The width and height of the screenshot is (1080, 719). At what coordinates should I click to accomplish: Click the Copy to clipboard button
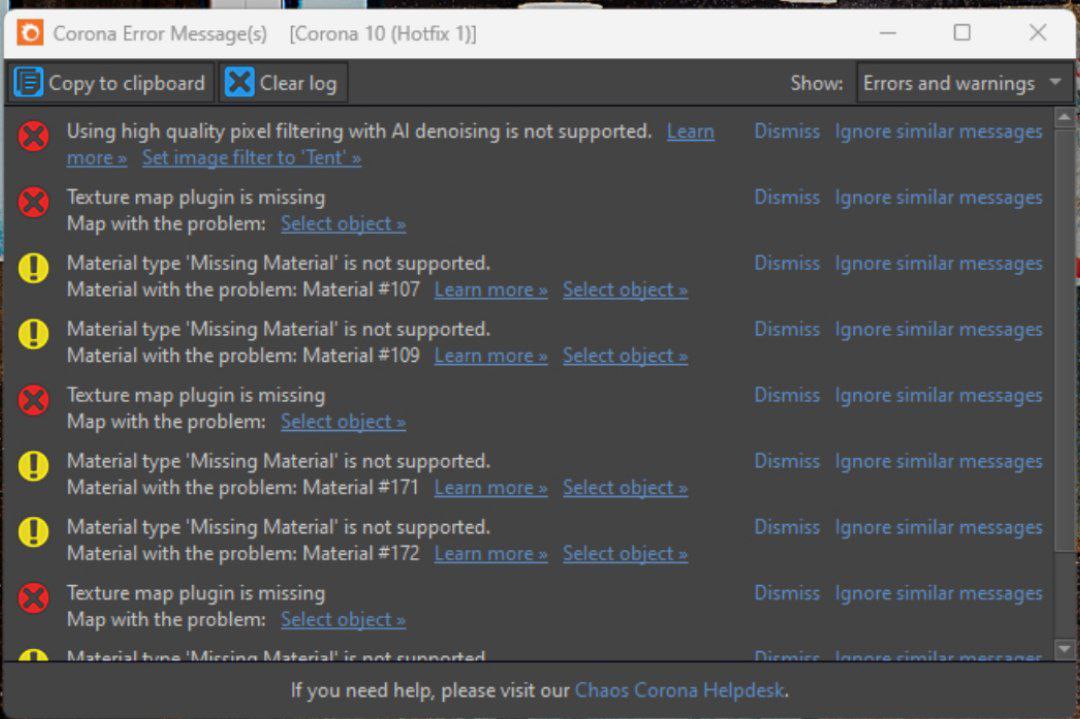point(110,83)
